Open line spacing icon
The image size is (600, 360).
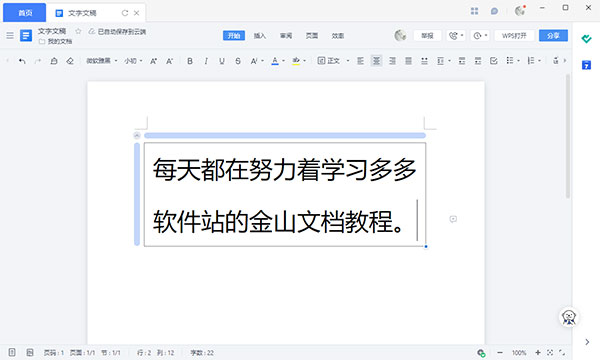440,61
